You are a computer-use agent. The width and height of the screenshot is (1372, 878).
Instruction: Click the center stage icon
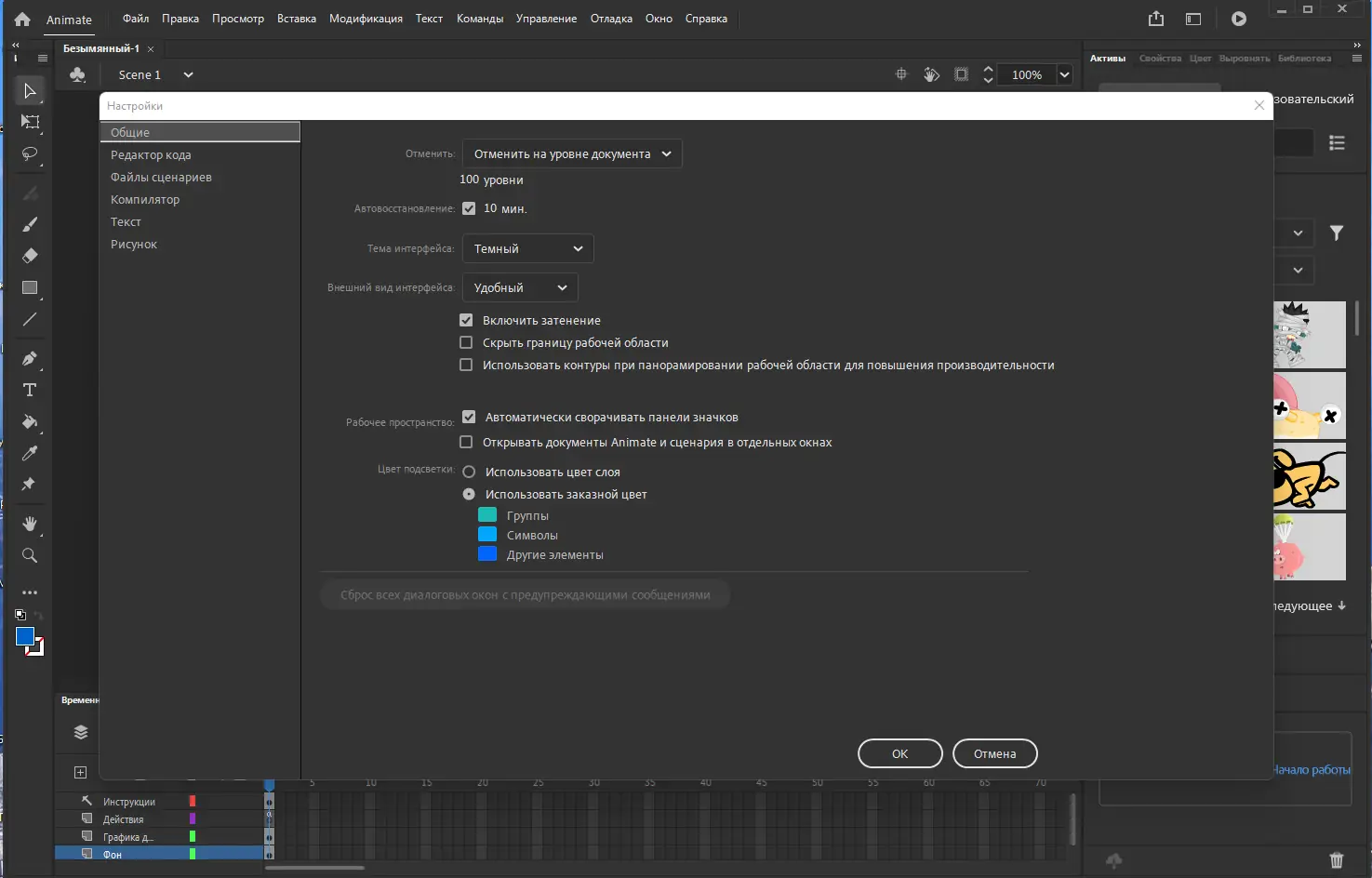coord(901,74)
